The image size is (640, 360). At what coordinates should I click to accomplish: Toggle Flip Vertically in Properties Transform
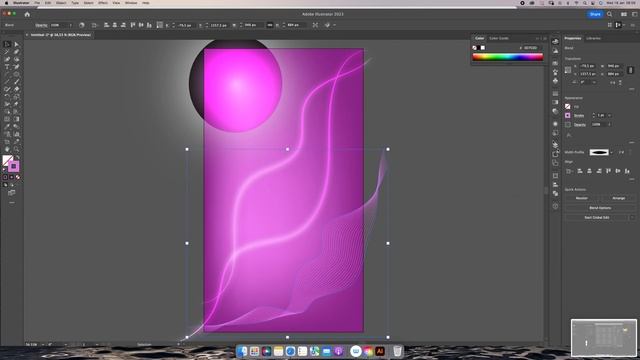[x=620, y=83]
